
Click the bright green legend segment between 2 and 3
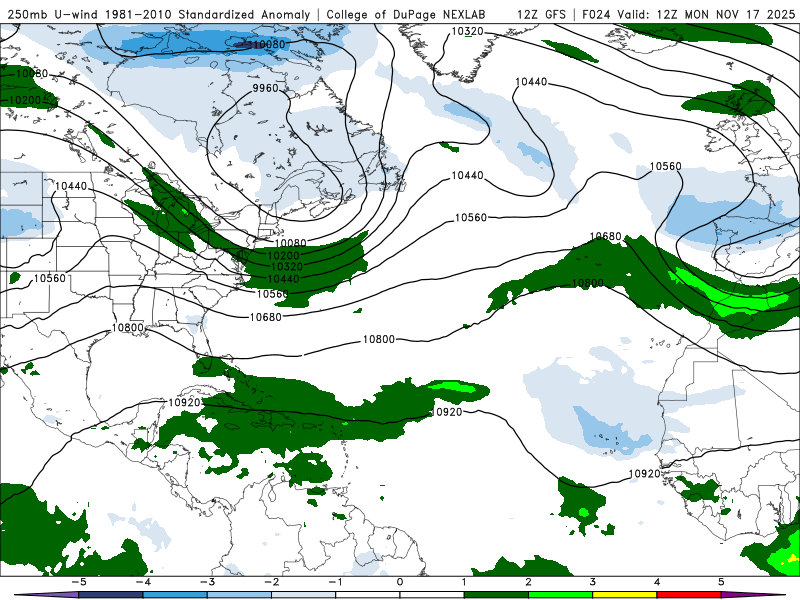pos(561,595)
